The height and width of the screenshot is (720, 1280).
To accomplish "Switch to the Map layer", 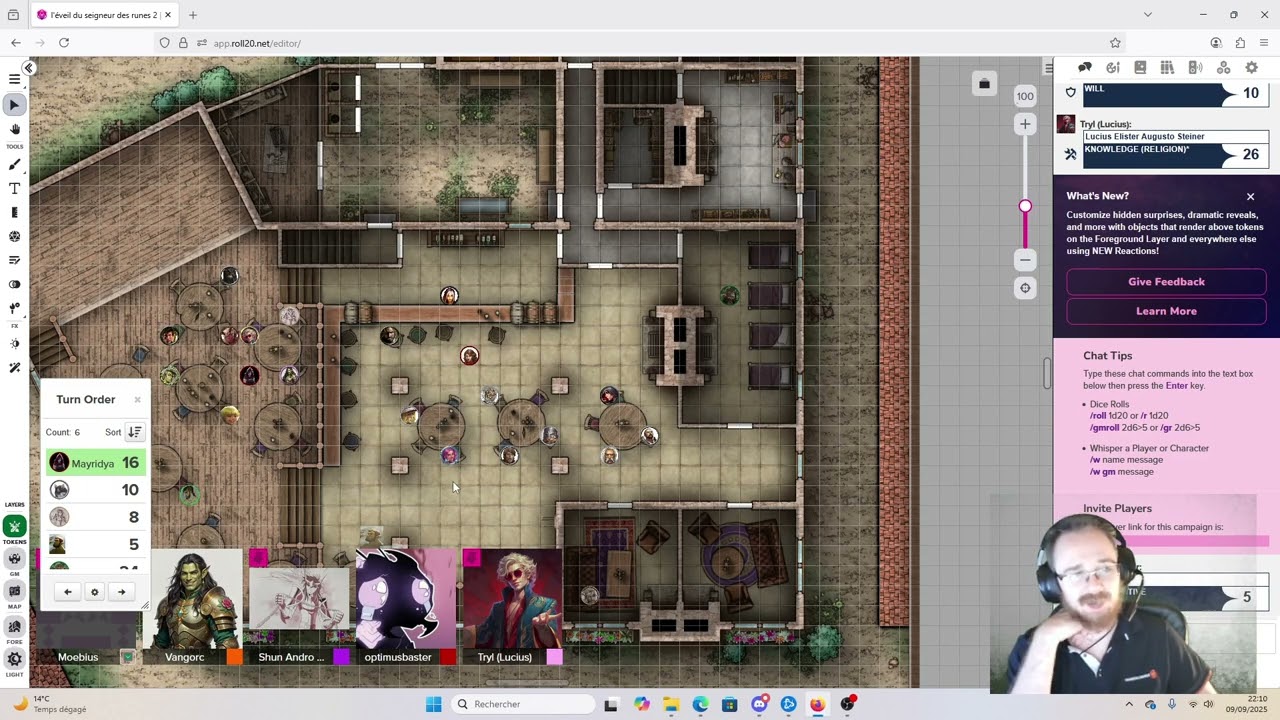I will click(x=14, y=592).
